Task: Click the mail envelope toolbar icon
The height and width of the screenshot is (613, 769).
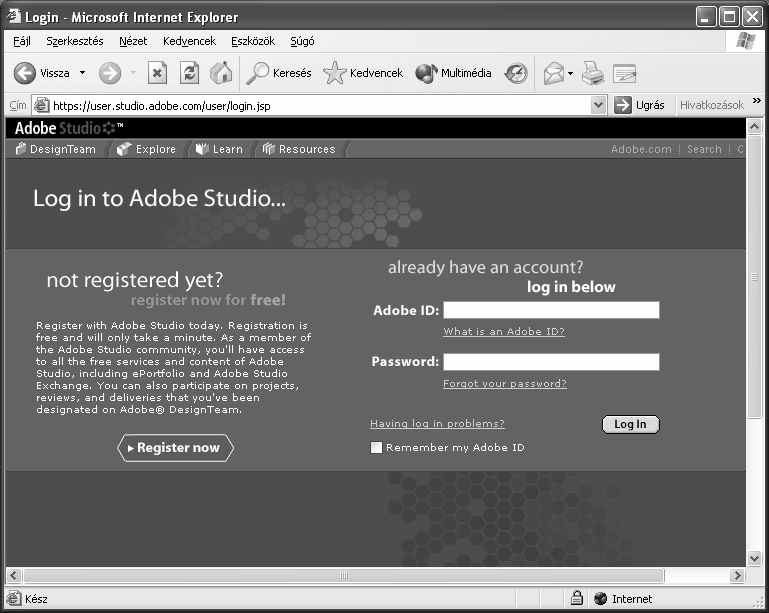Action: (554, 74)
